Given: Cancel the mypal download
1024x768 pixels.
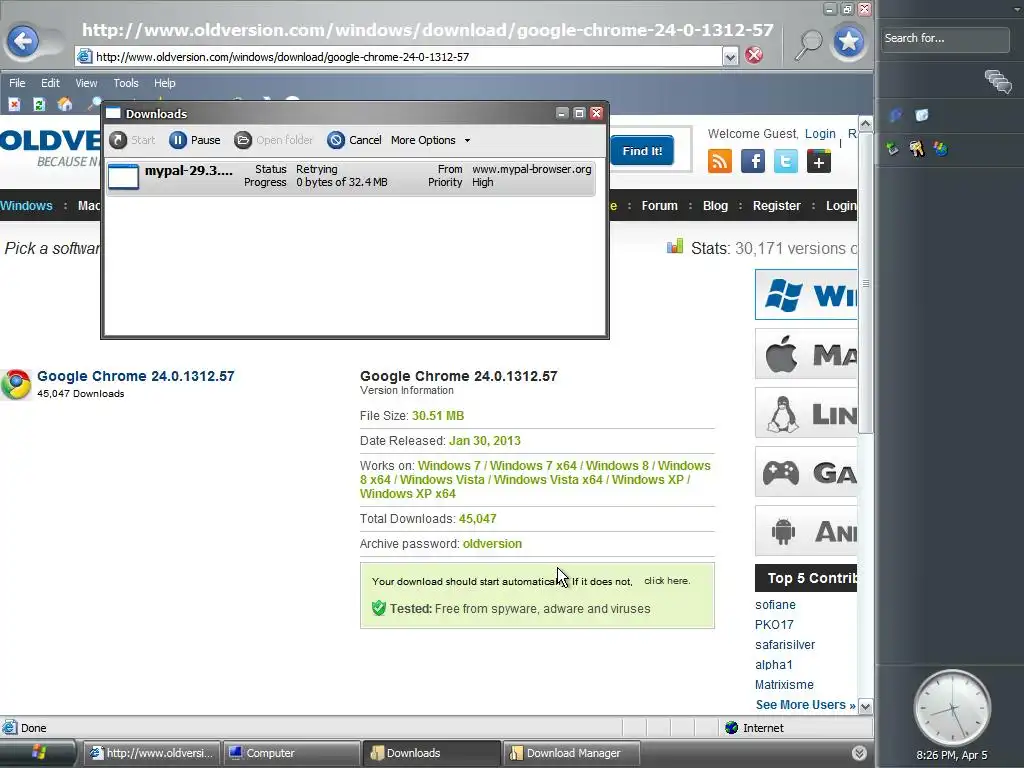Looking at the screenshot, I should click(x=354, y=140).
